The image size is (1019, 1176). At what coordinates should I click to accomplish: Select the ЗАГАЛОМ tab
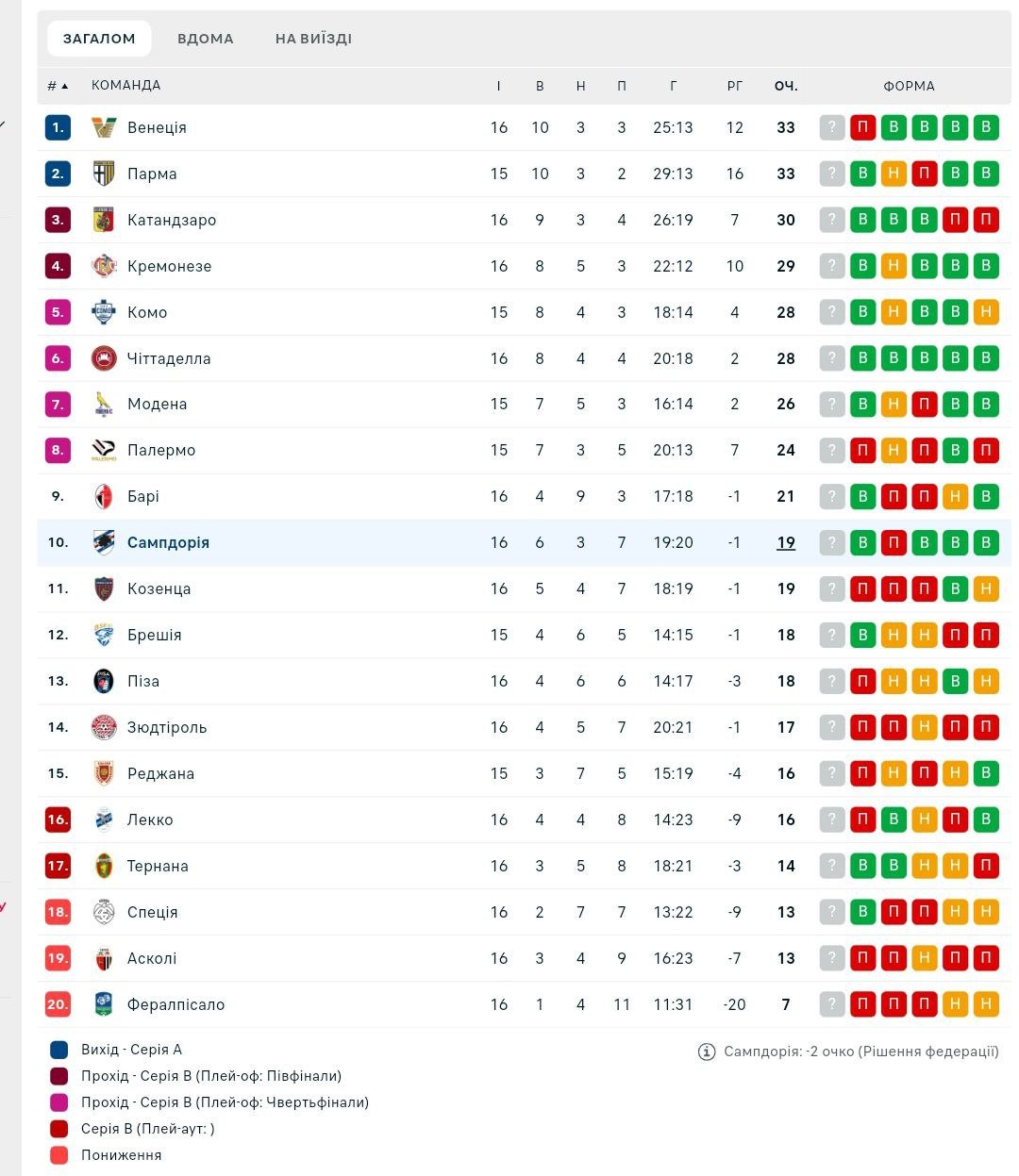coord(99,39)
